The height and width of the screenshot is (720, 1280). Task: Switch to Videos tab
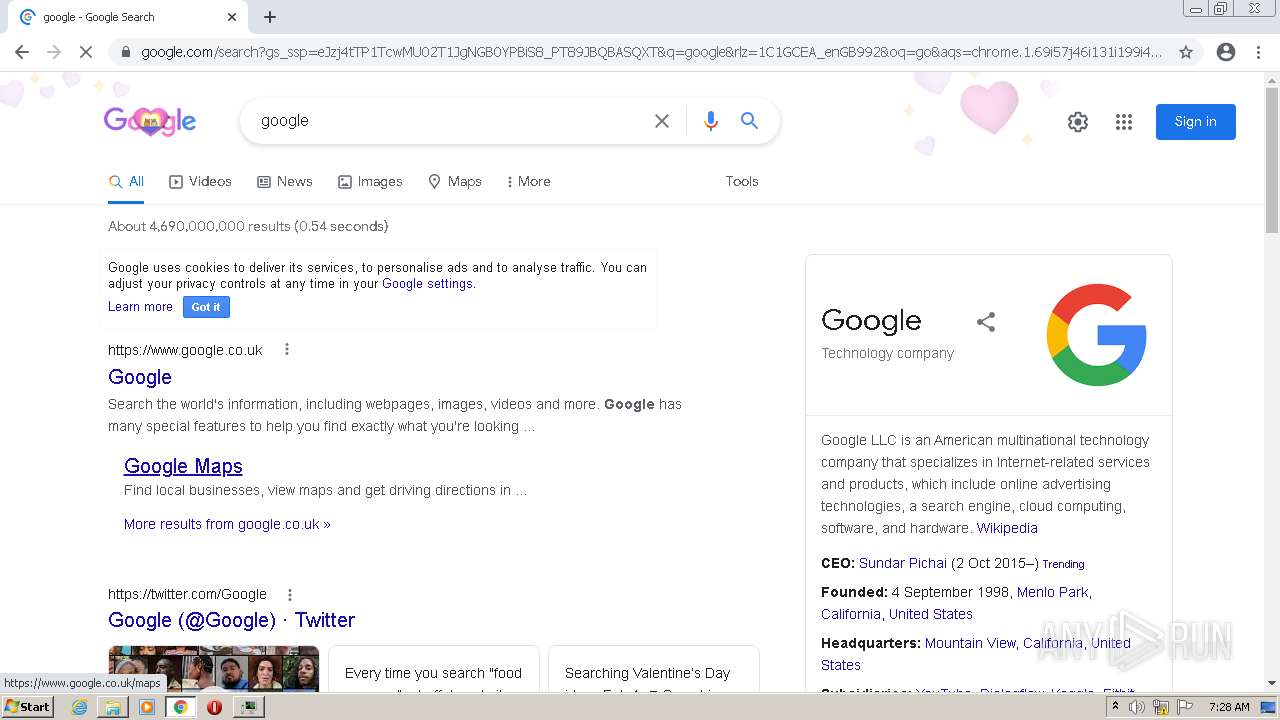coord(200,182)
